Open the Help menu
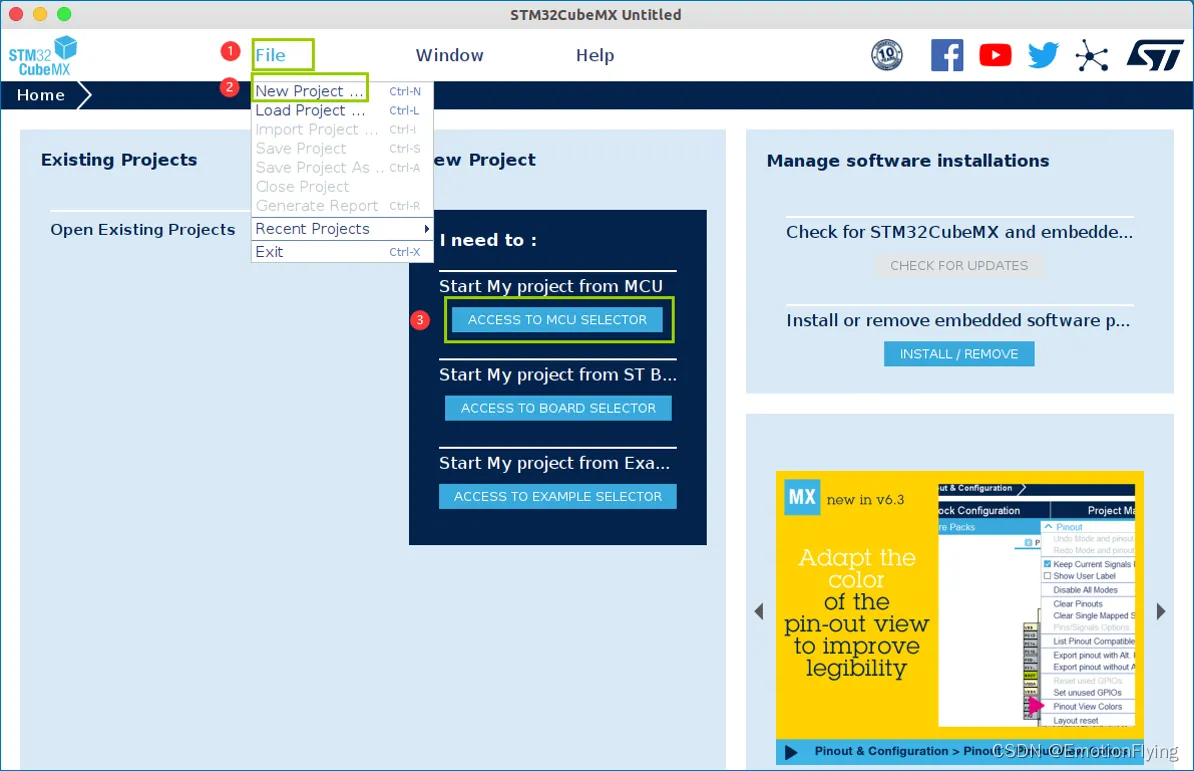Image resolution: width=1194 pixels, height=771 pixels. coord(595,55)
